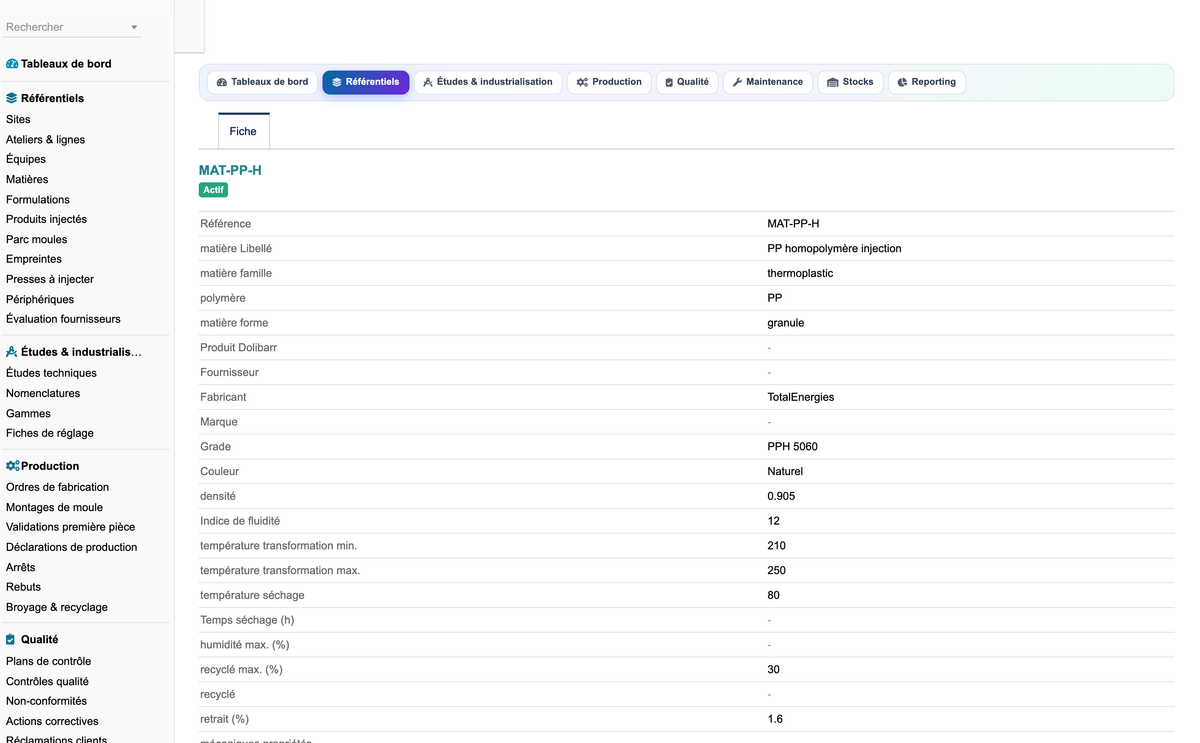Click the pie chart icon in Reporting tab

902,82
